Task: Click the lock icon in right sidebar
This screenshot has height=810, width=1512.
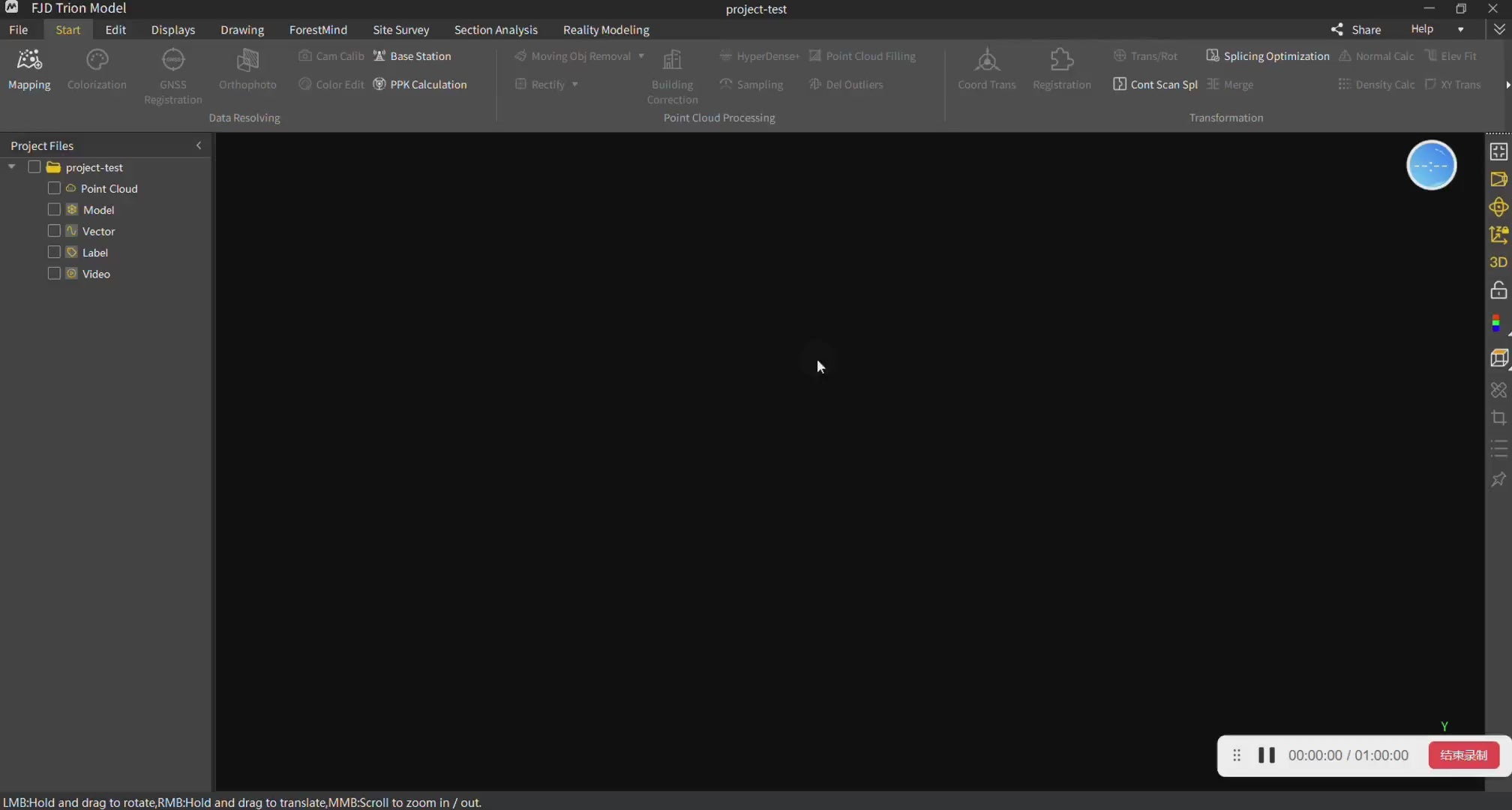Action: [x=1498, y=290]
